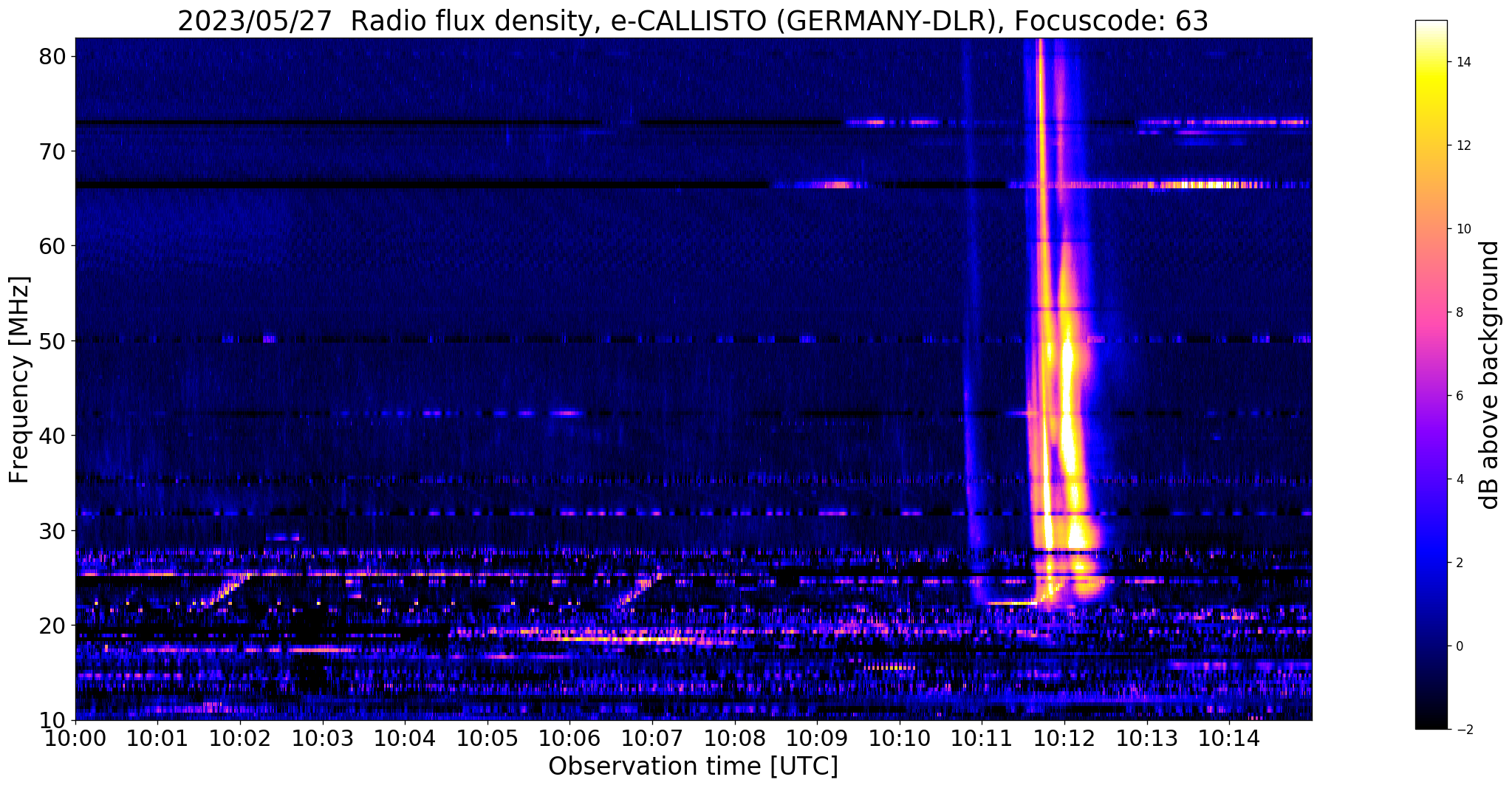Click the 10:03 time tick label

click(322, 739)
